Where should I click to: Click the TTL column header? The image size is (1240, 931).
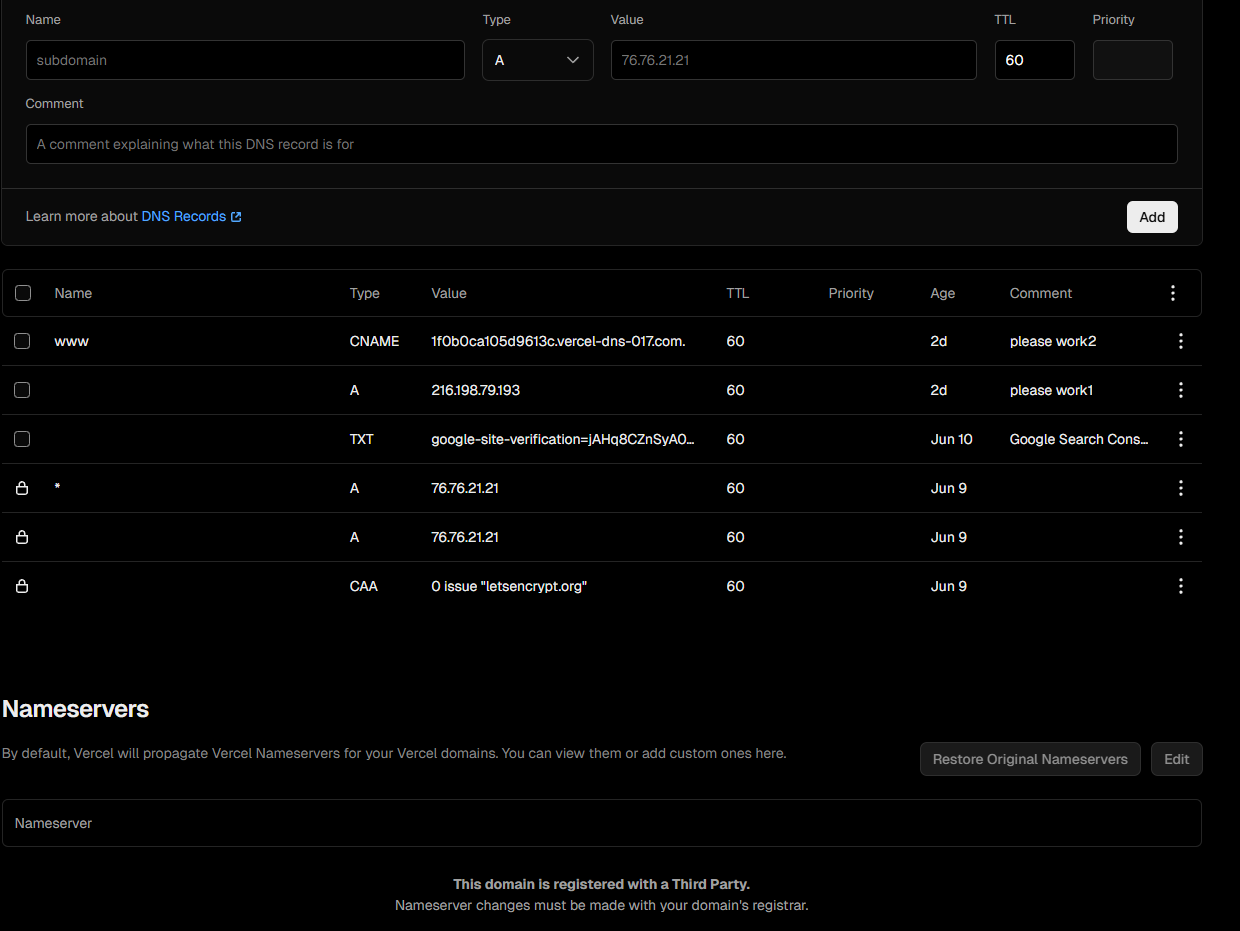pos(737,293)
